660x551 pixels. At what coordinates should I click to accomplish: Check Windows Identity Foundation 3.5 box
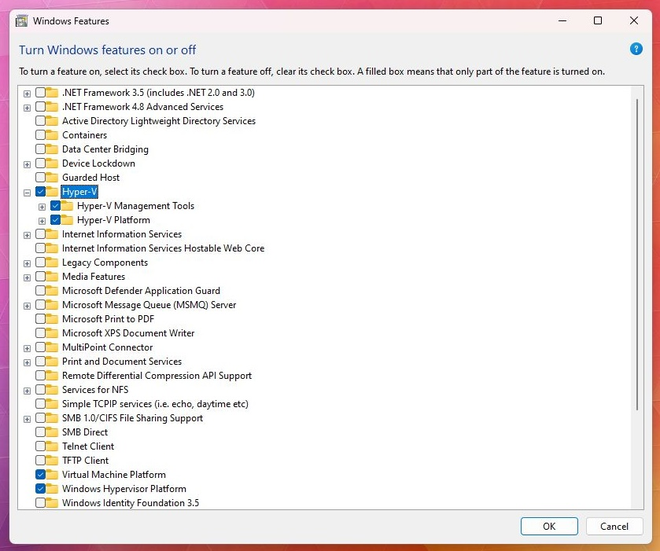point(40,503)
